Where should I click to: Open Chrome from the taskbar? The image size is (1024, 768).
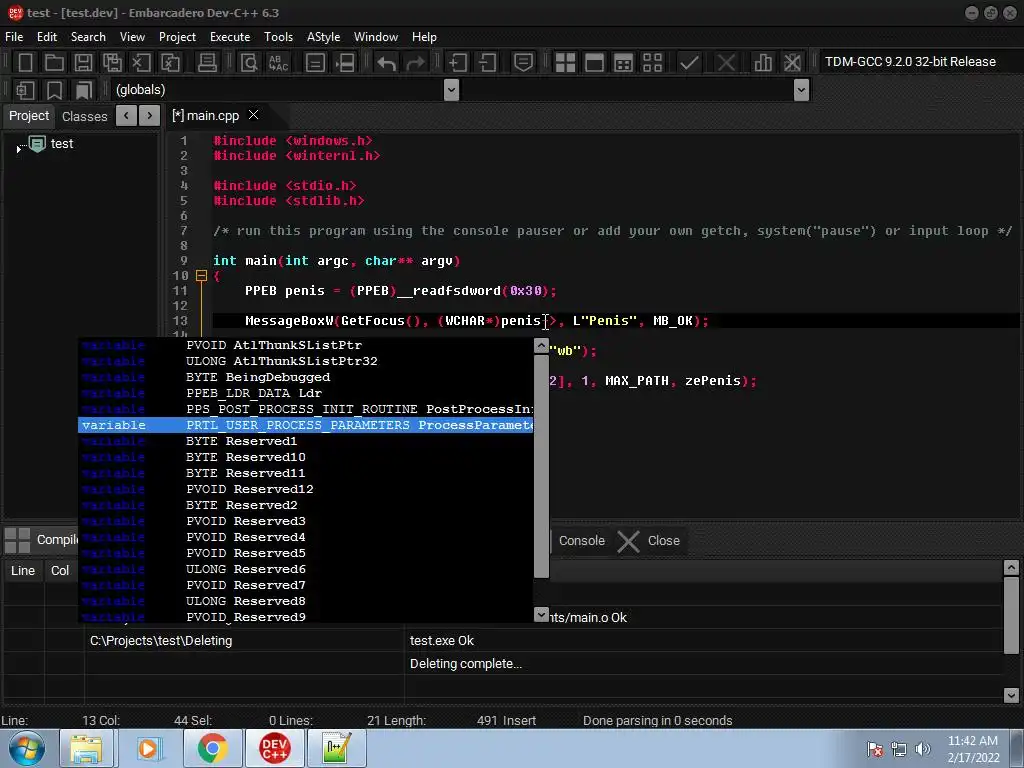212,748
